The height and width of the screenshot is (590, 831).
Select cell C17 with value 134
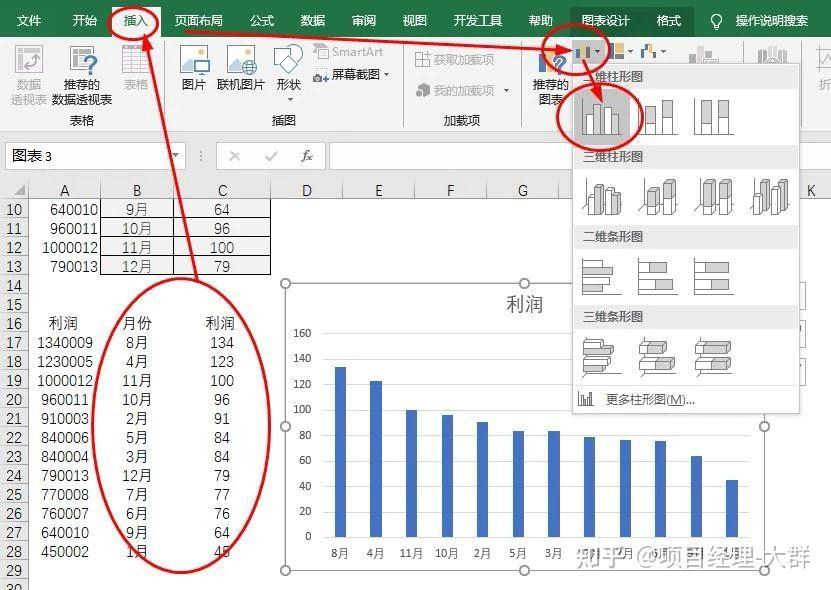tap(222, 342)
